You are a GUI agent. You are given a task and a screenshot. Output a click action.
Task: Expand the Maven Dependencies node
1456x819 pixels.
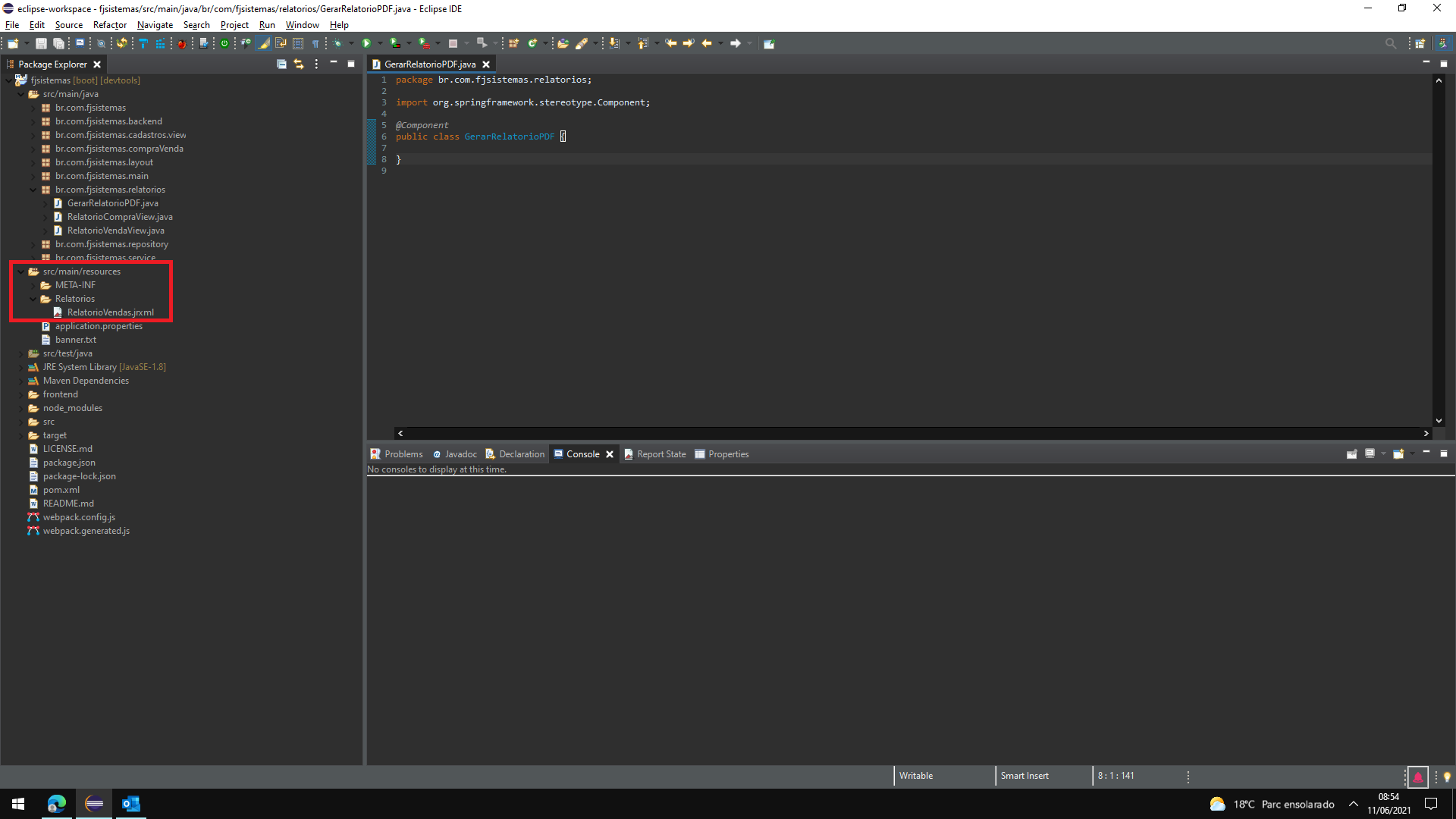click(20, 381)
